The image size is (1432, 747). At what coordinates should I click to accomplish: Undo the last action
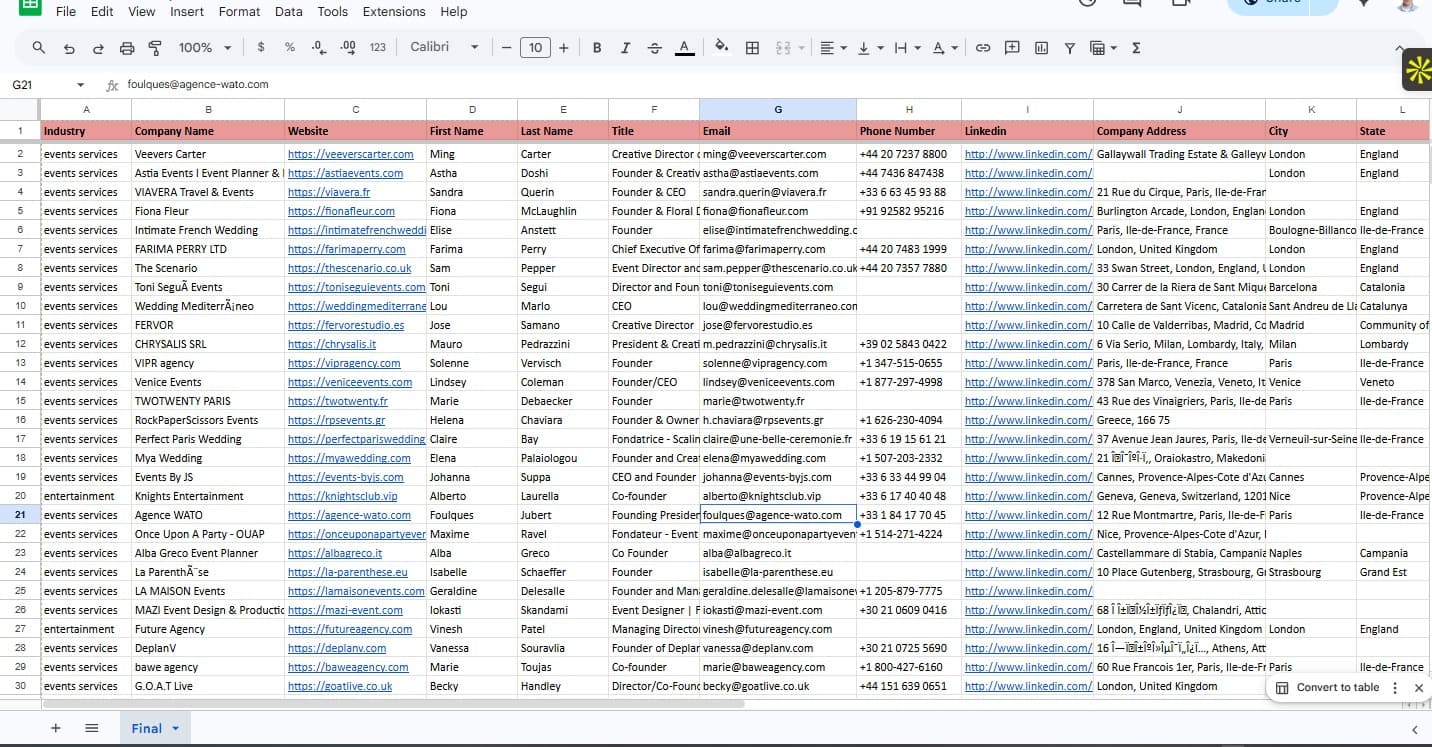[69, 48]
